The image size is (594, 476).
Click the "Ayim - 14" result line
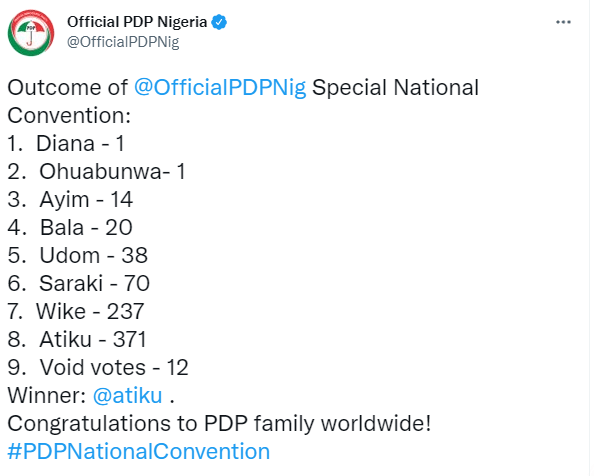pos(70,200)
